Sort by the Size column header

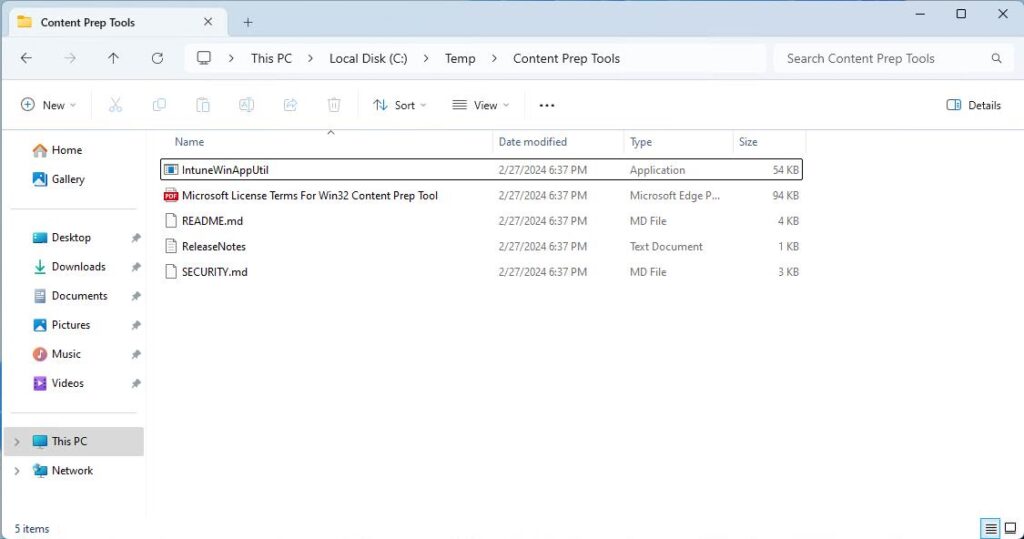[x=748, y=142]
